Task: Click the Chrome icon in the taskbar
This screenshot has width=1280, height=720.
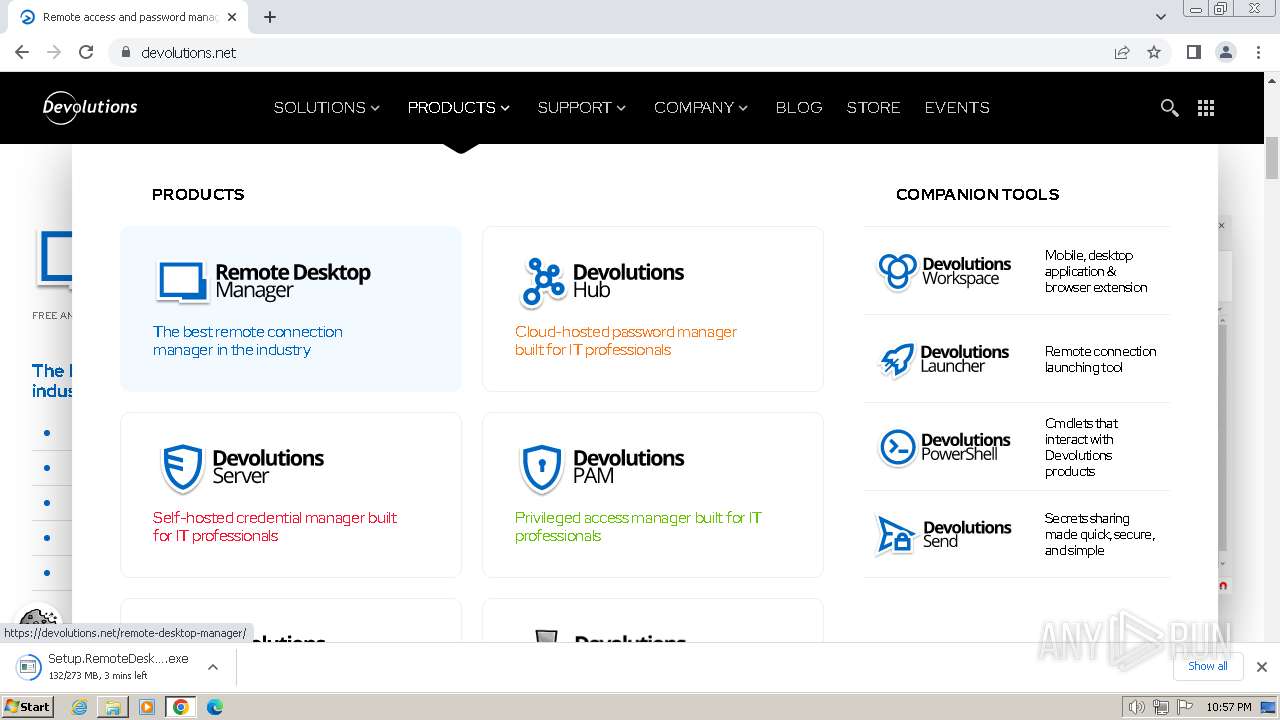Action: coord(181,707)
